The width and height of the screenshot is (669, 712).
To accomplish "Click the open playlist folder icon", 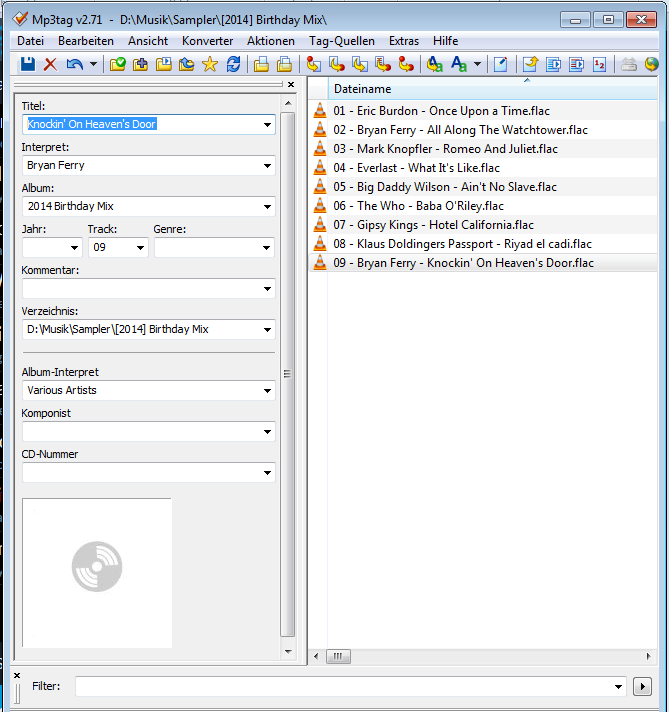I will tap(164, 64).
